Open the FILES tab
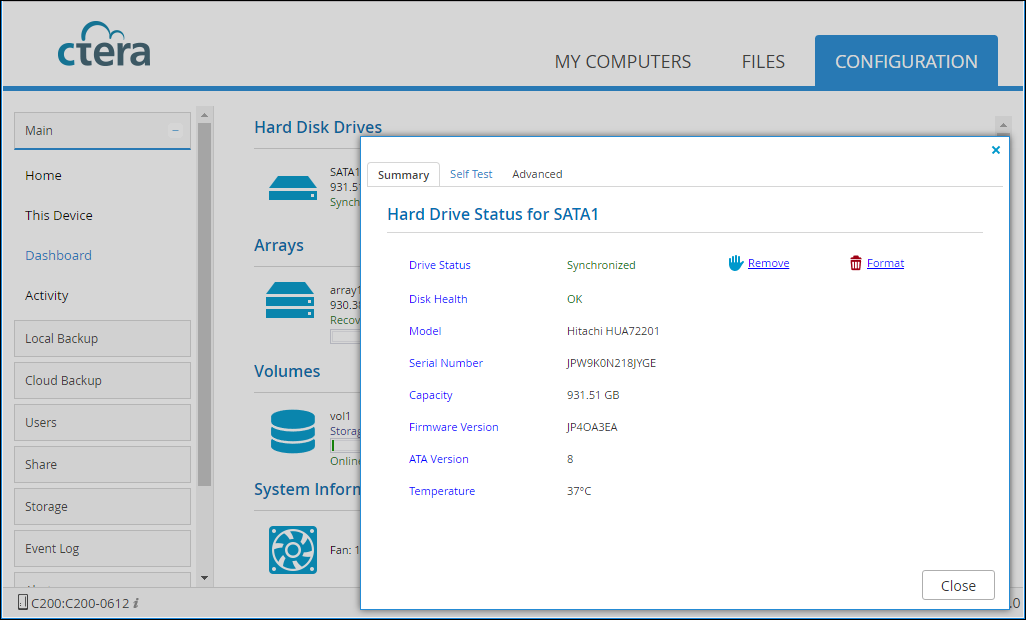Screen dimensions: 1026x620 (763, 61)
